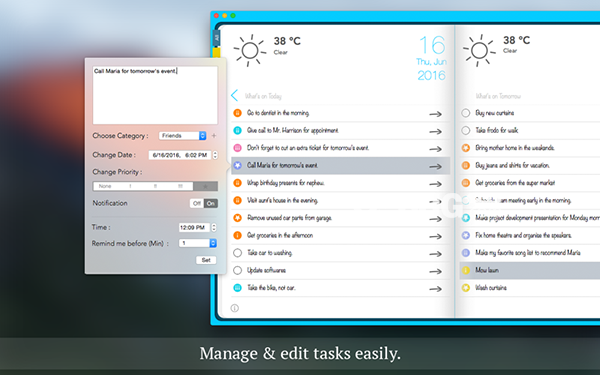The width and height of the screenshot is (600, 375).
Task: Click the Set button
Action: (206, 260)
